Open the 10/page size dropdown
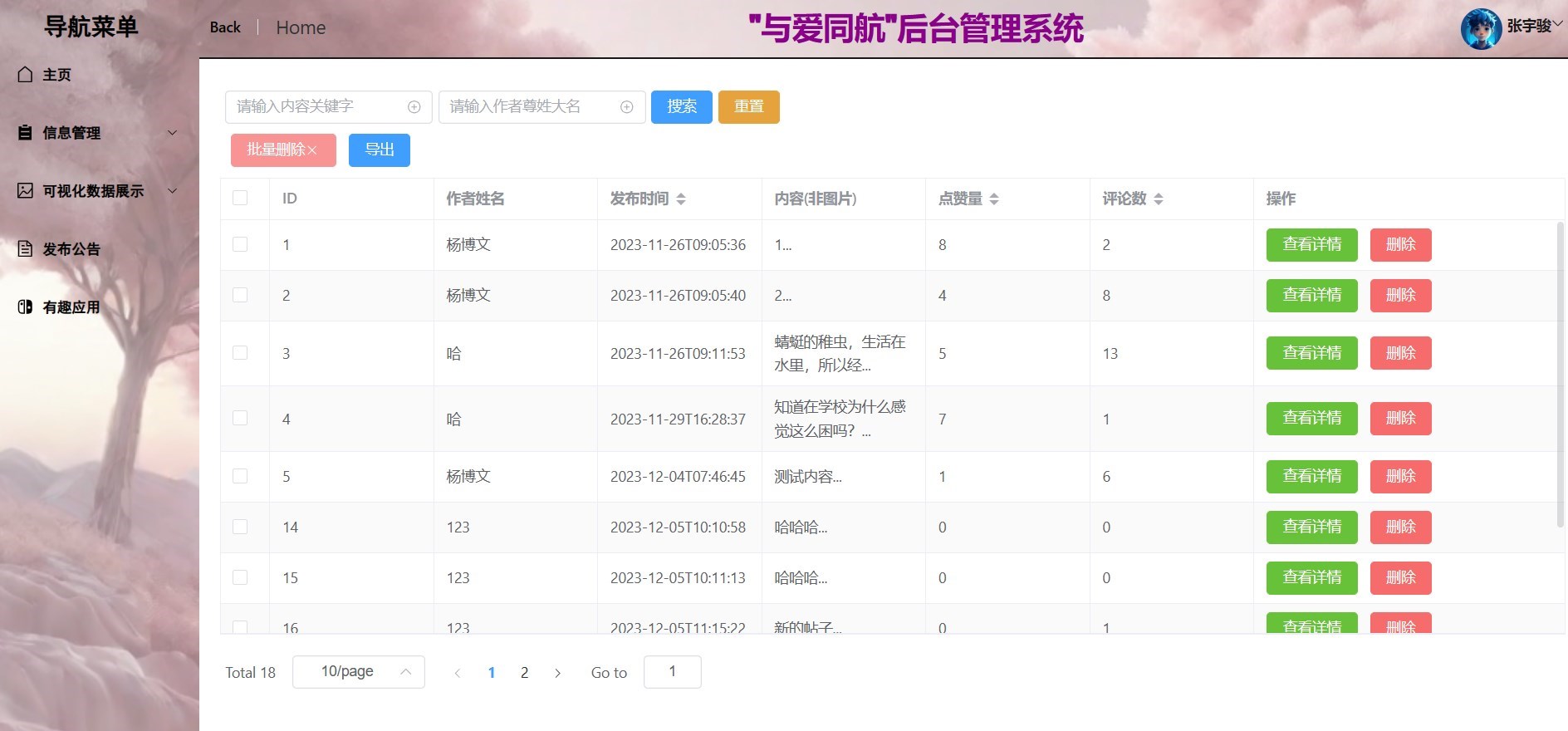Screen dimensions: 1568x731 (x=359, y=672)
